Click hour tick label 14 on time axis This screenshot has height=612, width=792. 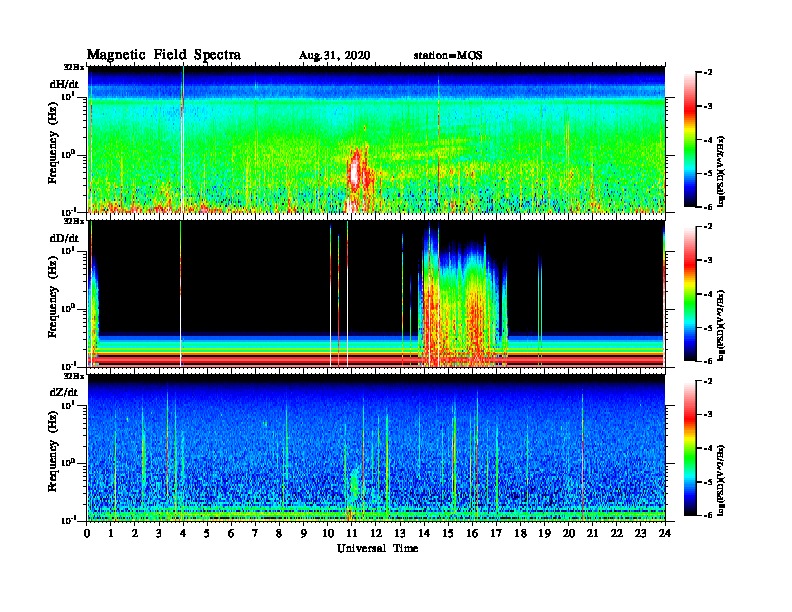pyautogui.click(x=424, y=533)
